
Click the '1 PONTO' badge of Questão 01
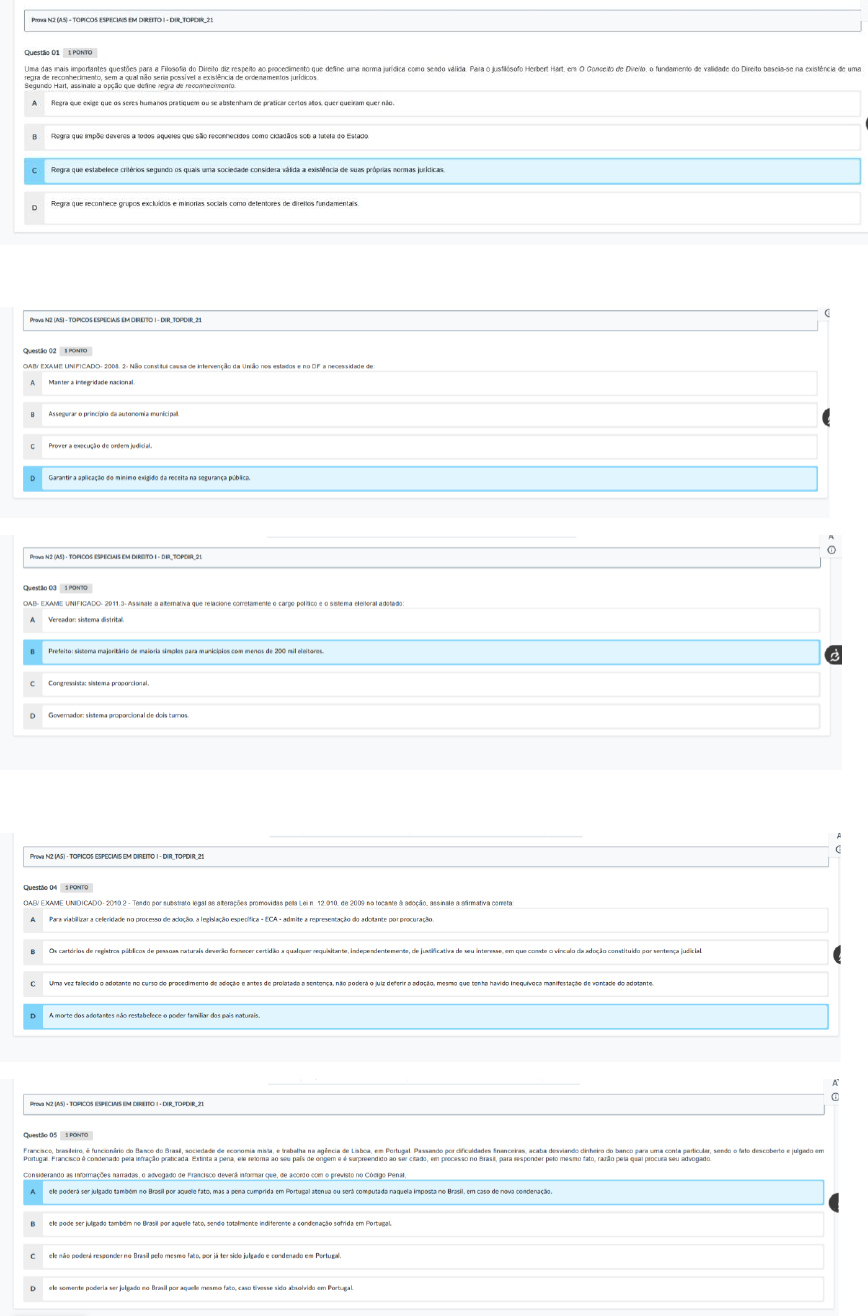coord(80,51)
